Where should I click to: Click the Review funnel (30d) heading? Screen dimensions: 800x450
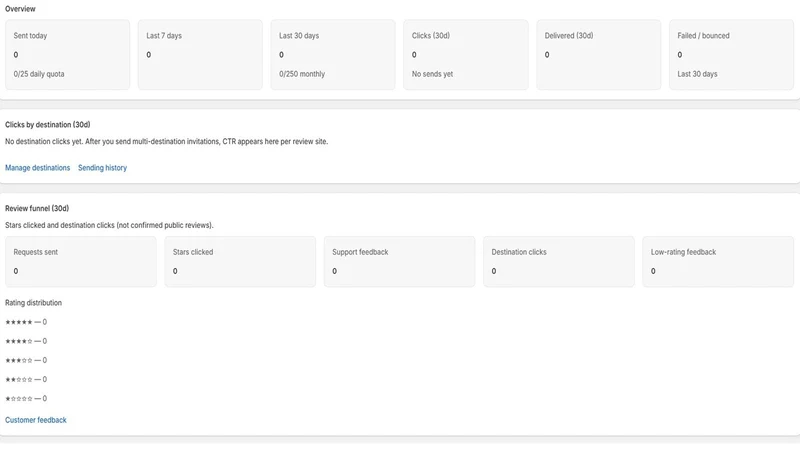tap(37, 208)
